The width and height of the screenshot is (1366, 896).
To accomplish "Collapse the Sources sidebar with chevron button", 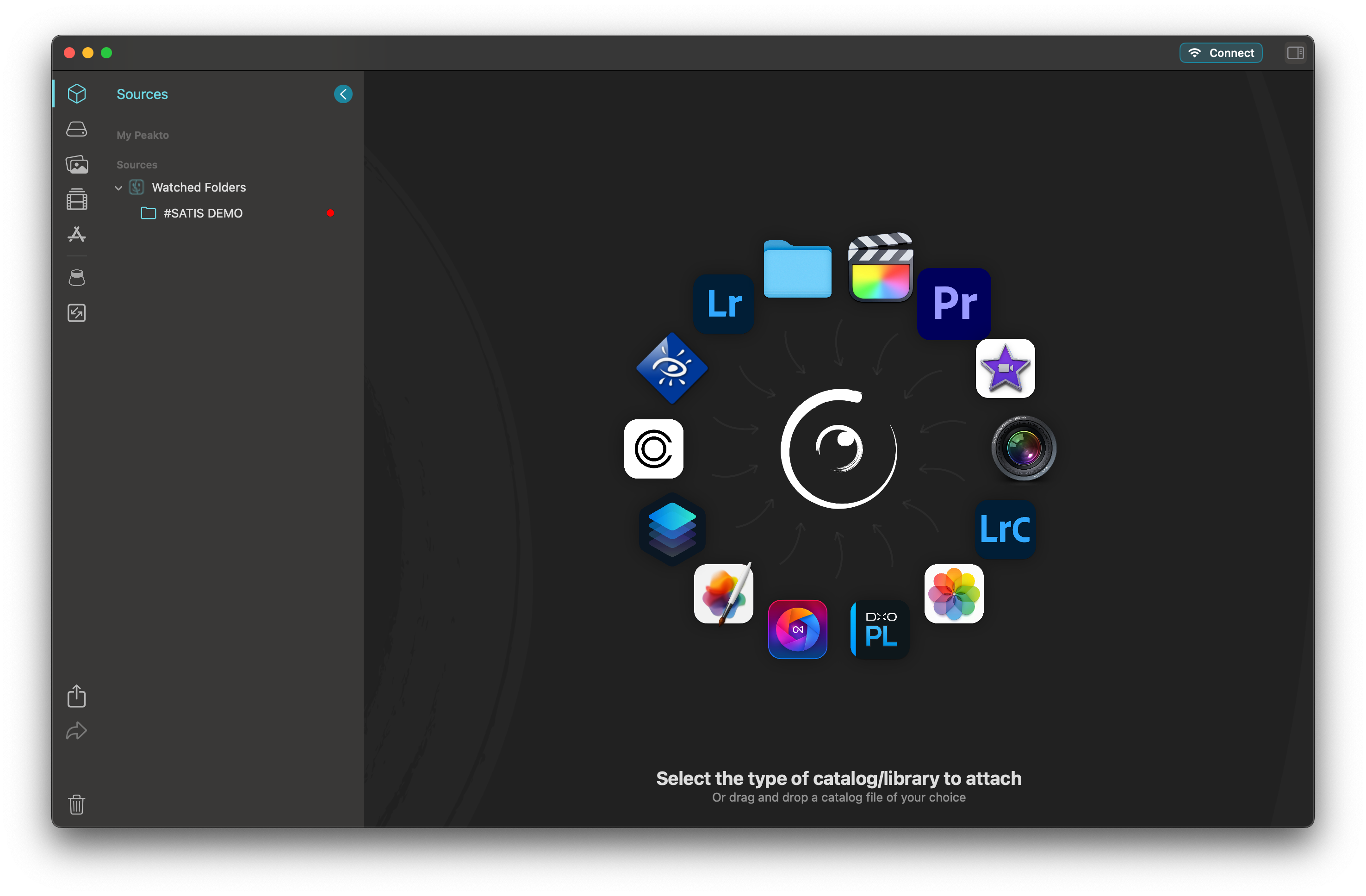I will 342,94.
